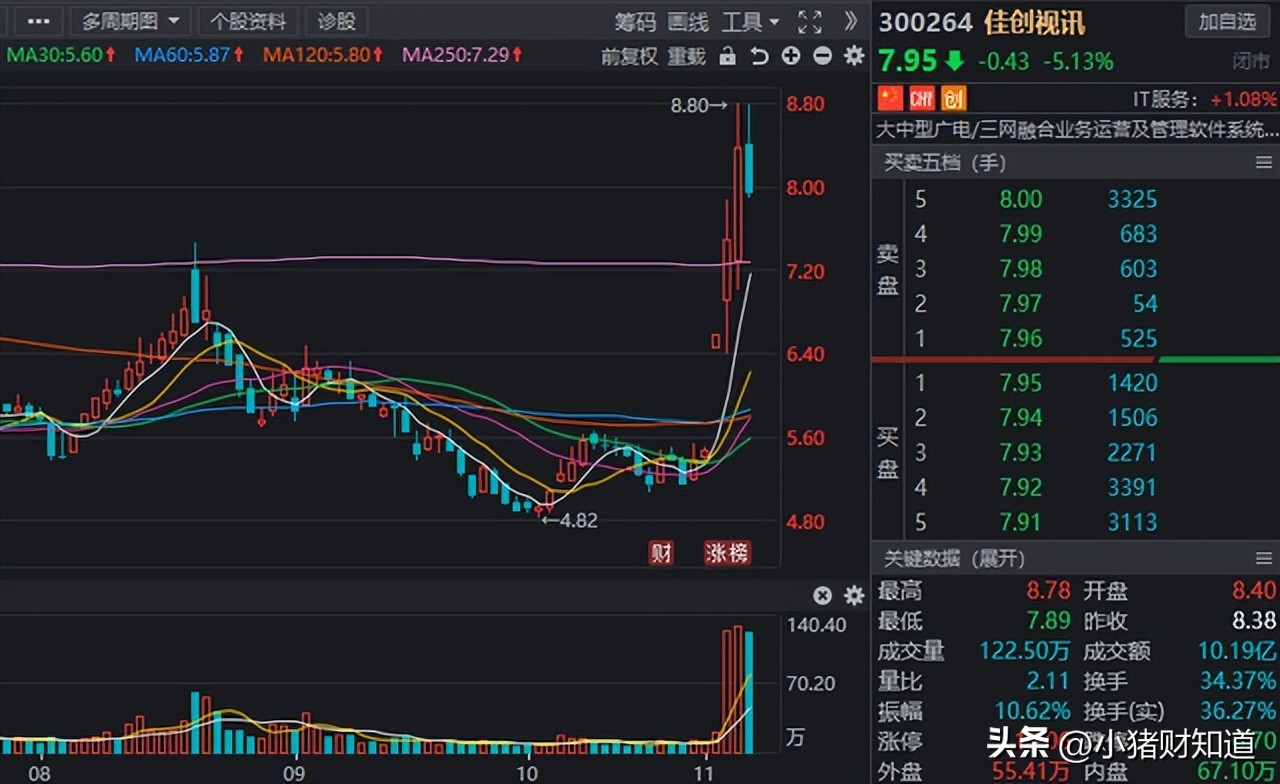Select the 画线 drawing tool
The height and width of the screenshot is (784, 1280).
pyautogui.click(x=686, y=22)
